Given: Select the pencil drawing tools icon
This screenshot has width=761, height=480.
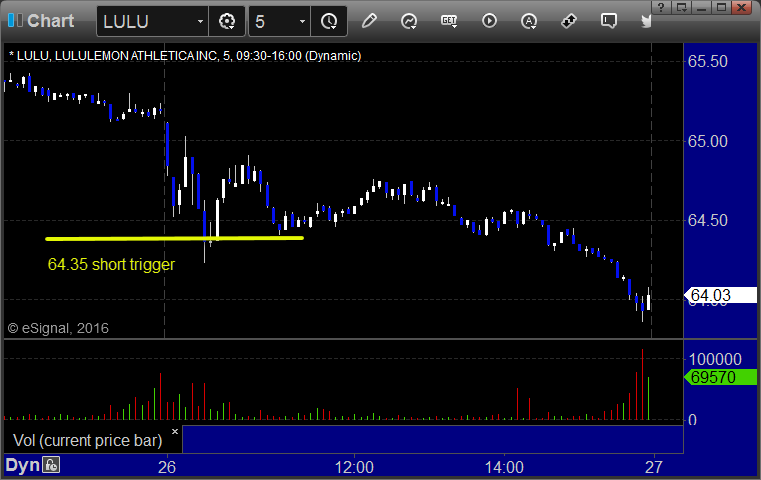Looking at the screenshot, I should (x=369, y=21).
